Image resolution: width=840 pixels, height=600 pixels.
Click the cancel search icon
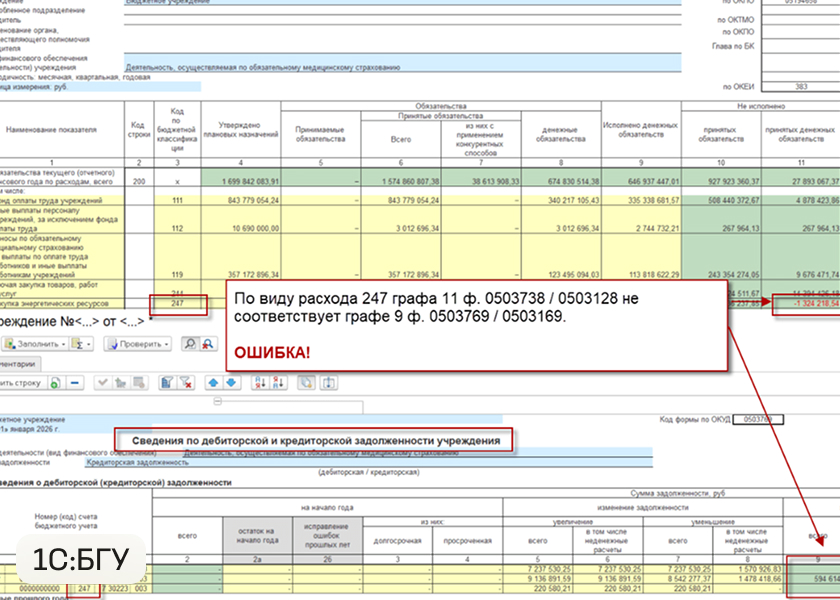[208, 343]
